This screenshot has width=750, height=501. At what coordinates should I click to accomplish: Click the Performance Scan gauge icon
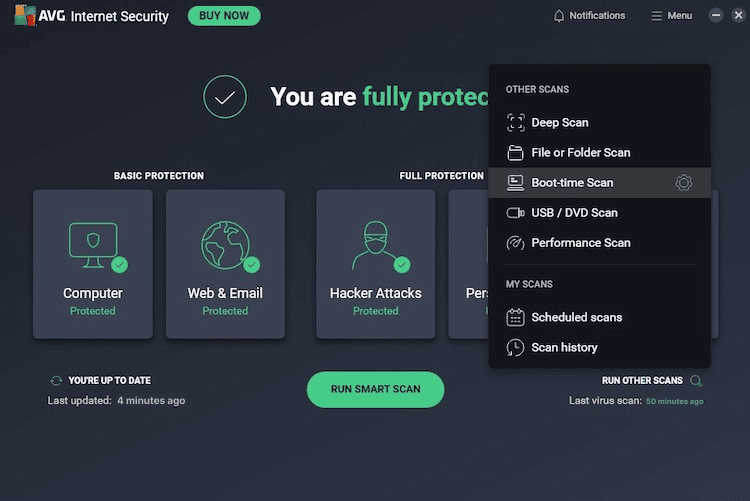pyautogui.click(x=515, y=243)
